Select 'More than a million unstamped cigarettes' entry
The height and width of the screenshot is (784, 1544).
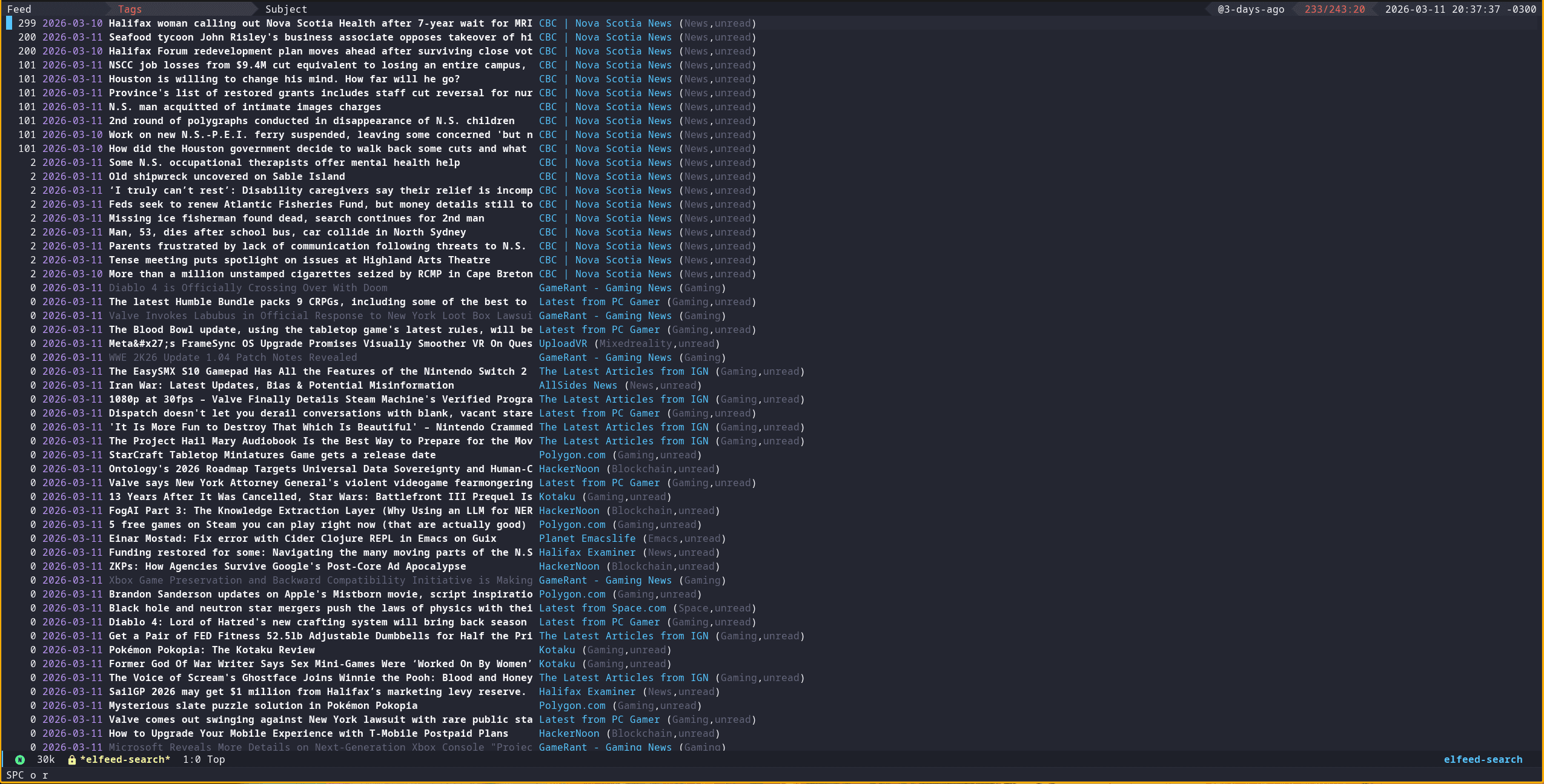pyautogui.click(x=320, y=274)
